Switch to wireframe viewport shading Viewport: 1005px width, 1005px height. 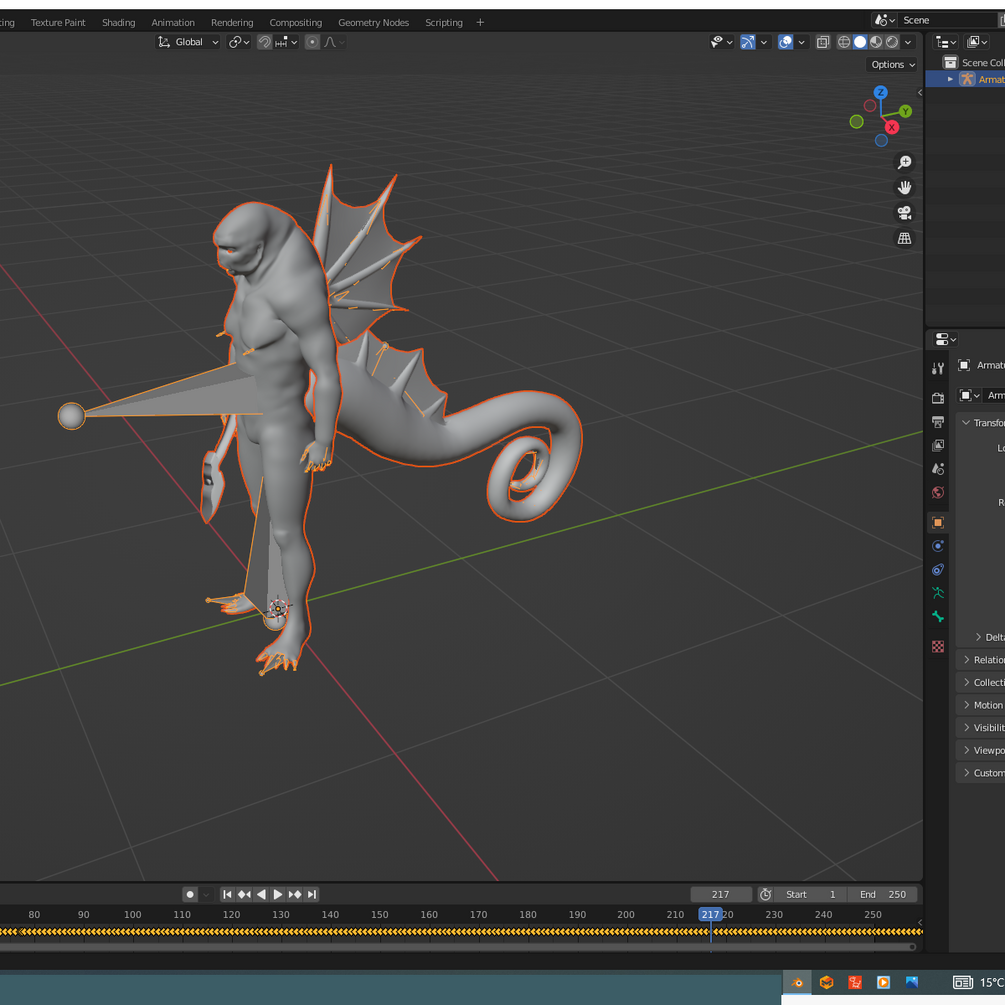pyautogui.click(x=844, y=42)
